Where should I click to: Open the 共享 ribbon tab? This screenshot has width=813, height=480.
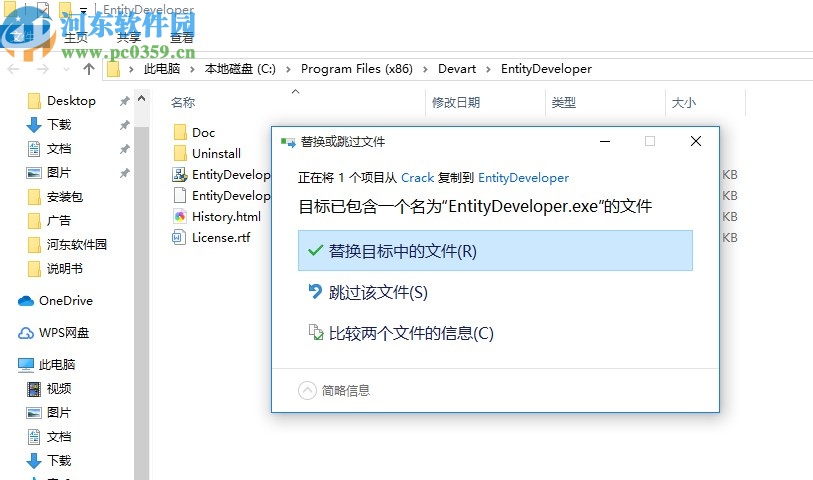tap(129, 38)
